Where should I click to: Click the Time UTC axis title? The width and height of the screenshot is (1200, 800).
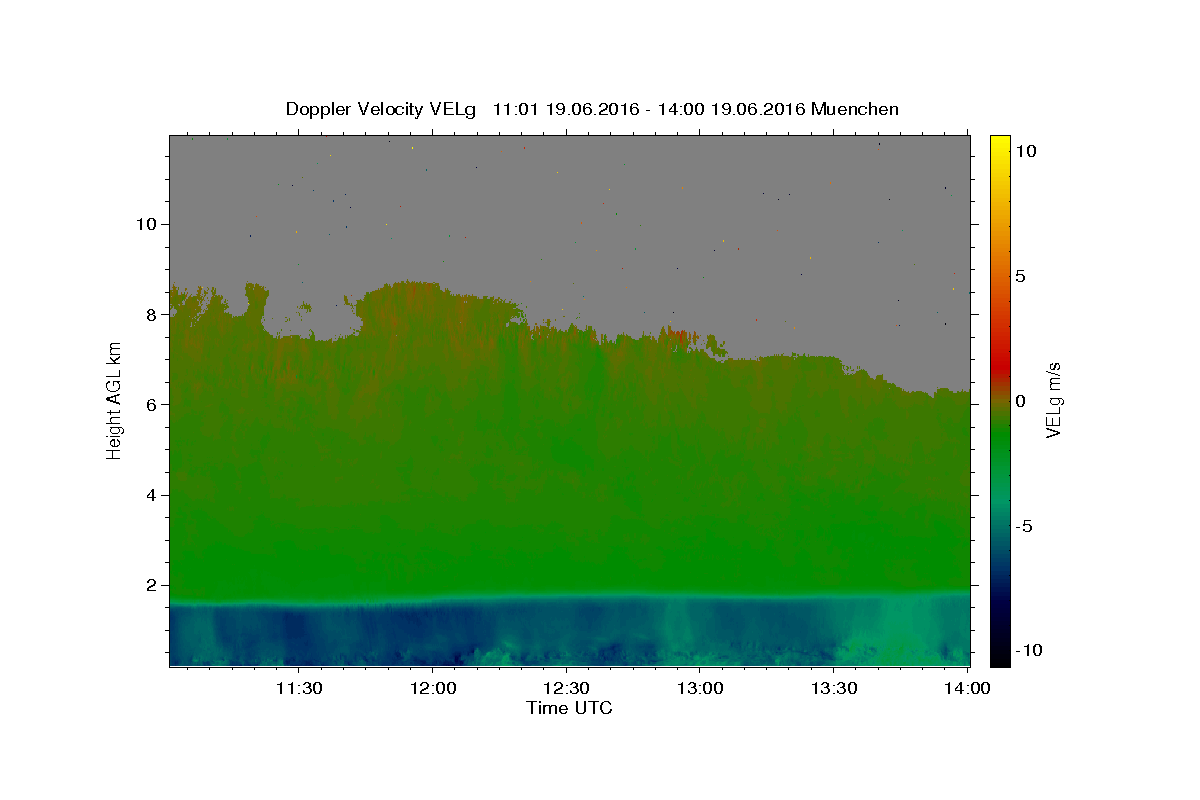pos(569,708)
